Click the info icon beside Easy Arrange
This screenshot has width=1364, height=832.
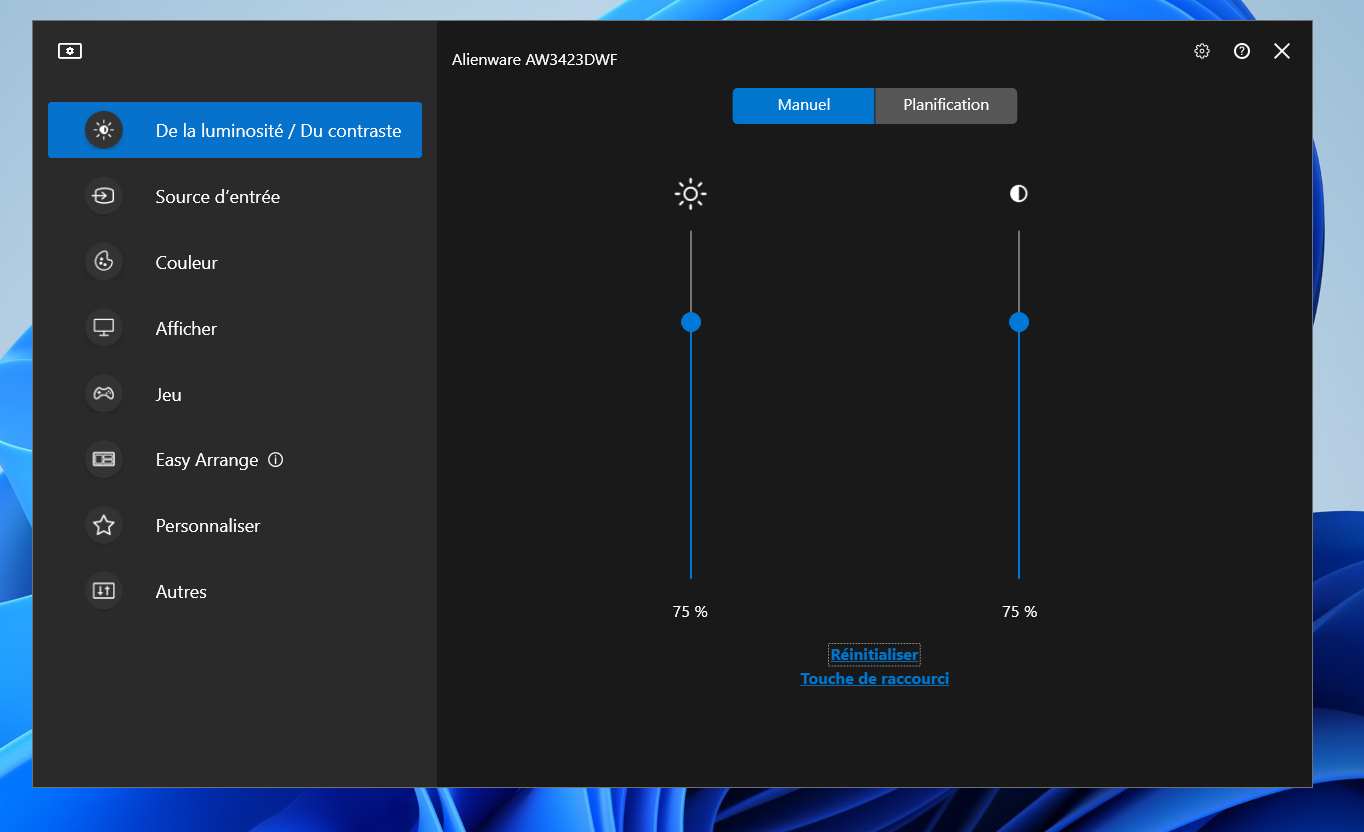pyautogui.click(x=276, y=460)
